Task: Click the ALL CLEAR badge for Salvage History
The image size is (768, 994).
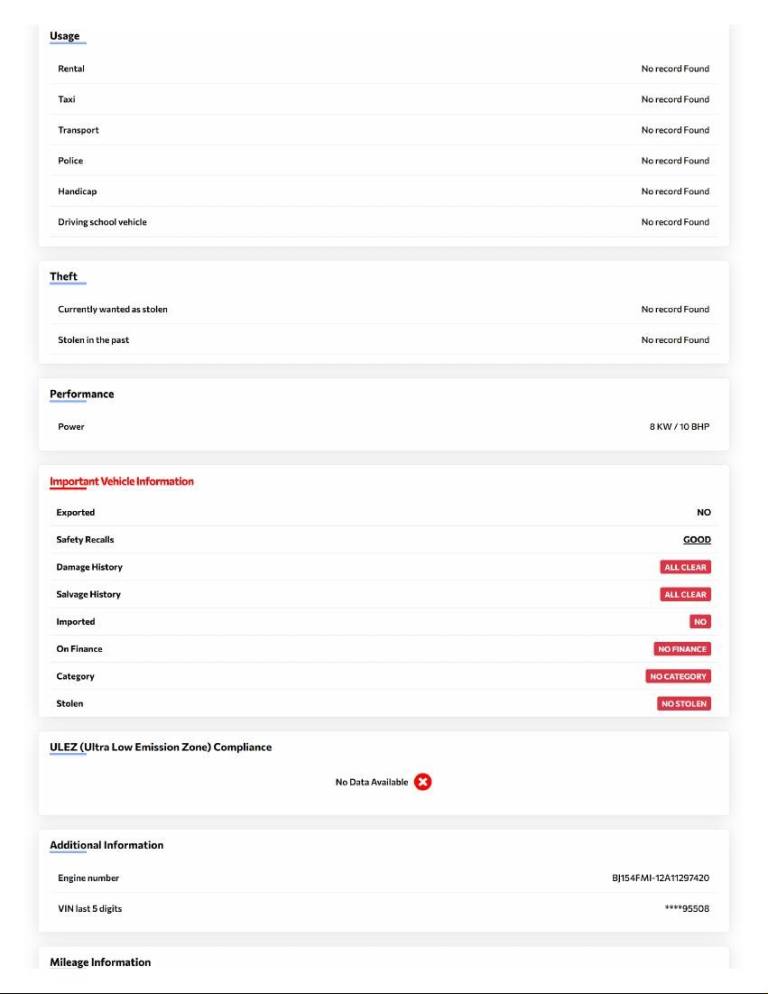Action: pyautogui.click(x=685, y=594)
